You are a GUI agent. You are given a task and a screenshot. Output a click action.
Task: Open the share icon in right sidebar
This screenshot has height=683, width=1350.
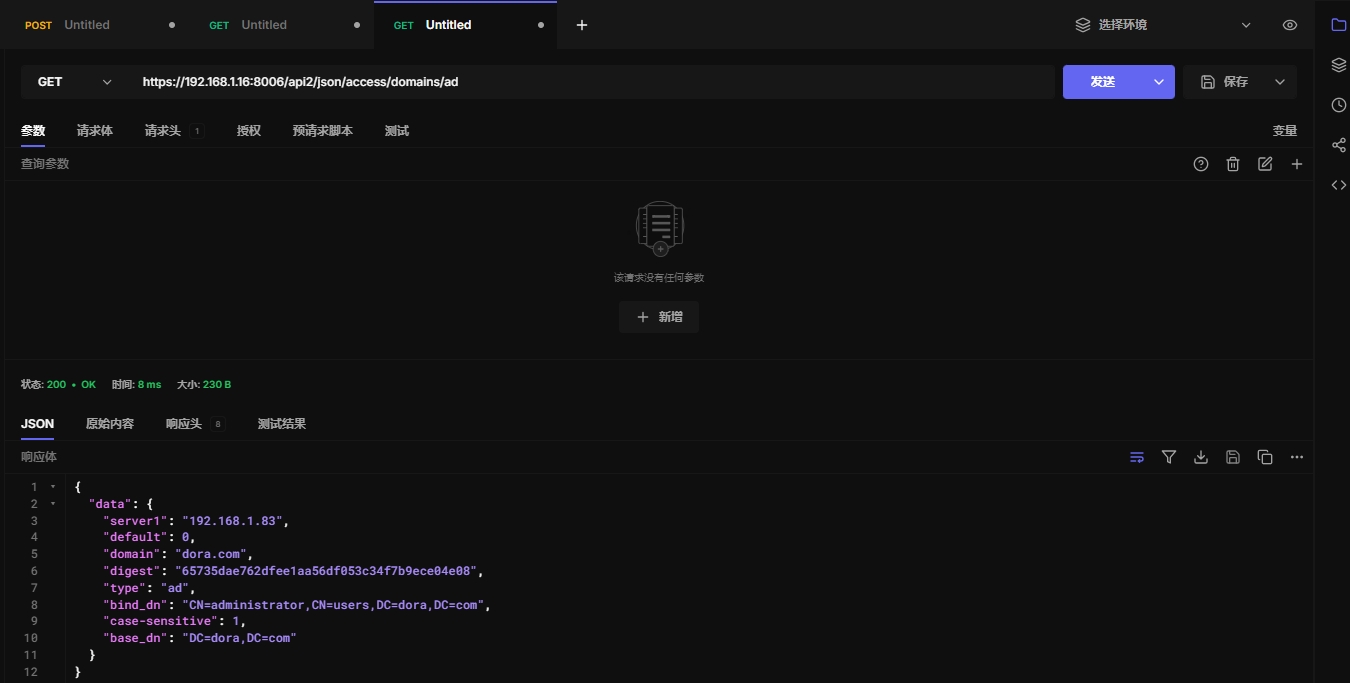[x=1338, y=145]
